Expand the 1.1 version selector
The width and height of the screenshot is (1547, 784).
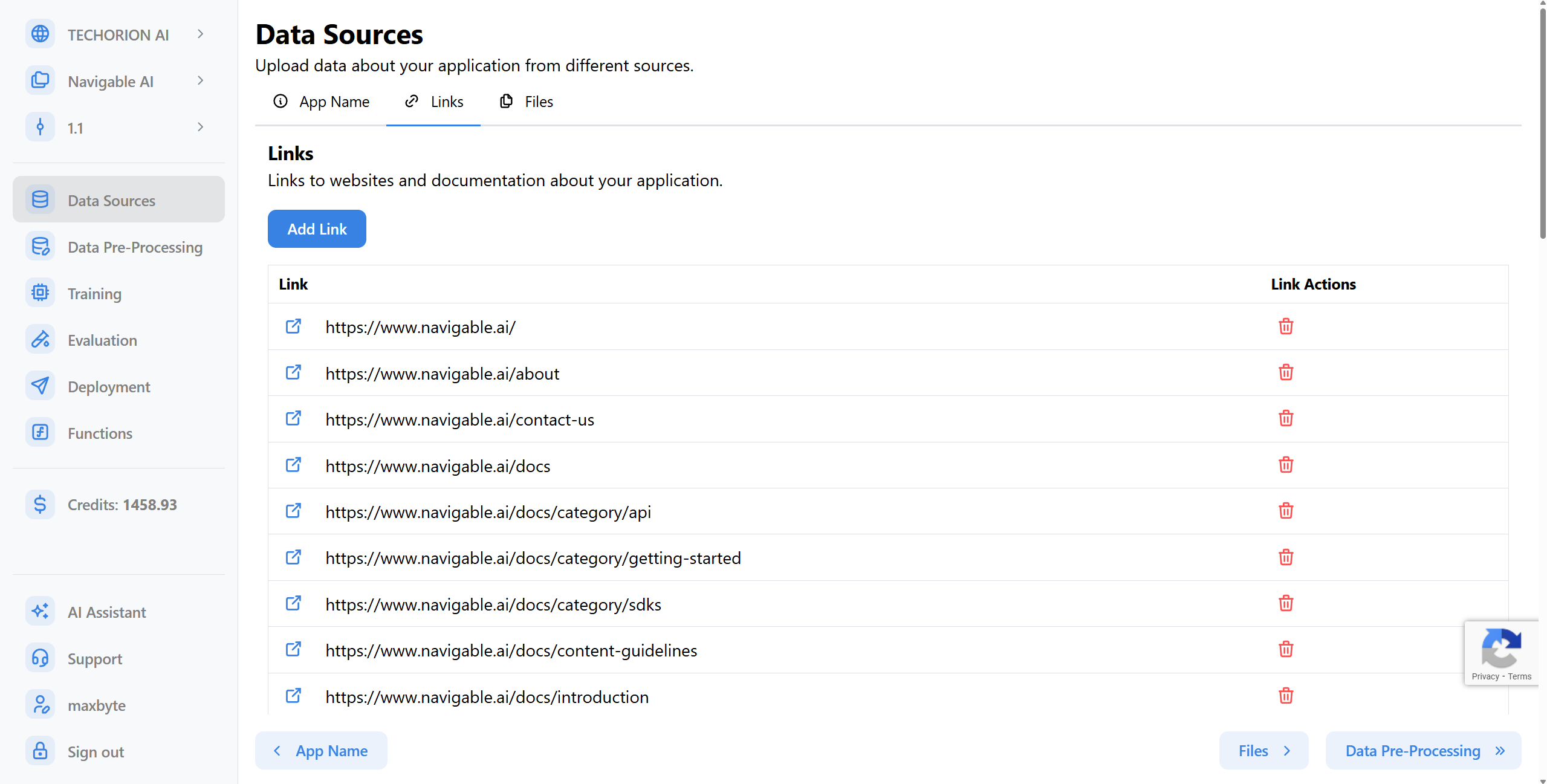click(x=200, y=128)
